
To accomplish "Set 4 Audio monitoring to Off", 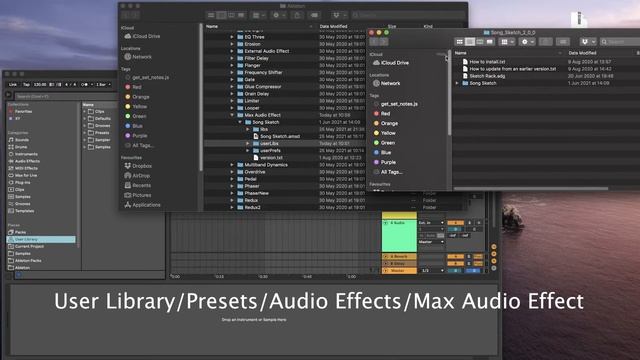I will 440,236.
